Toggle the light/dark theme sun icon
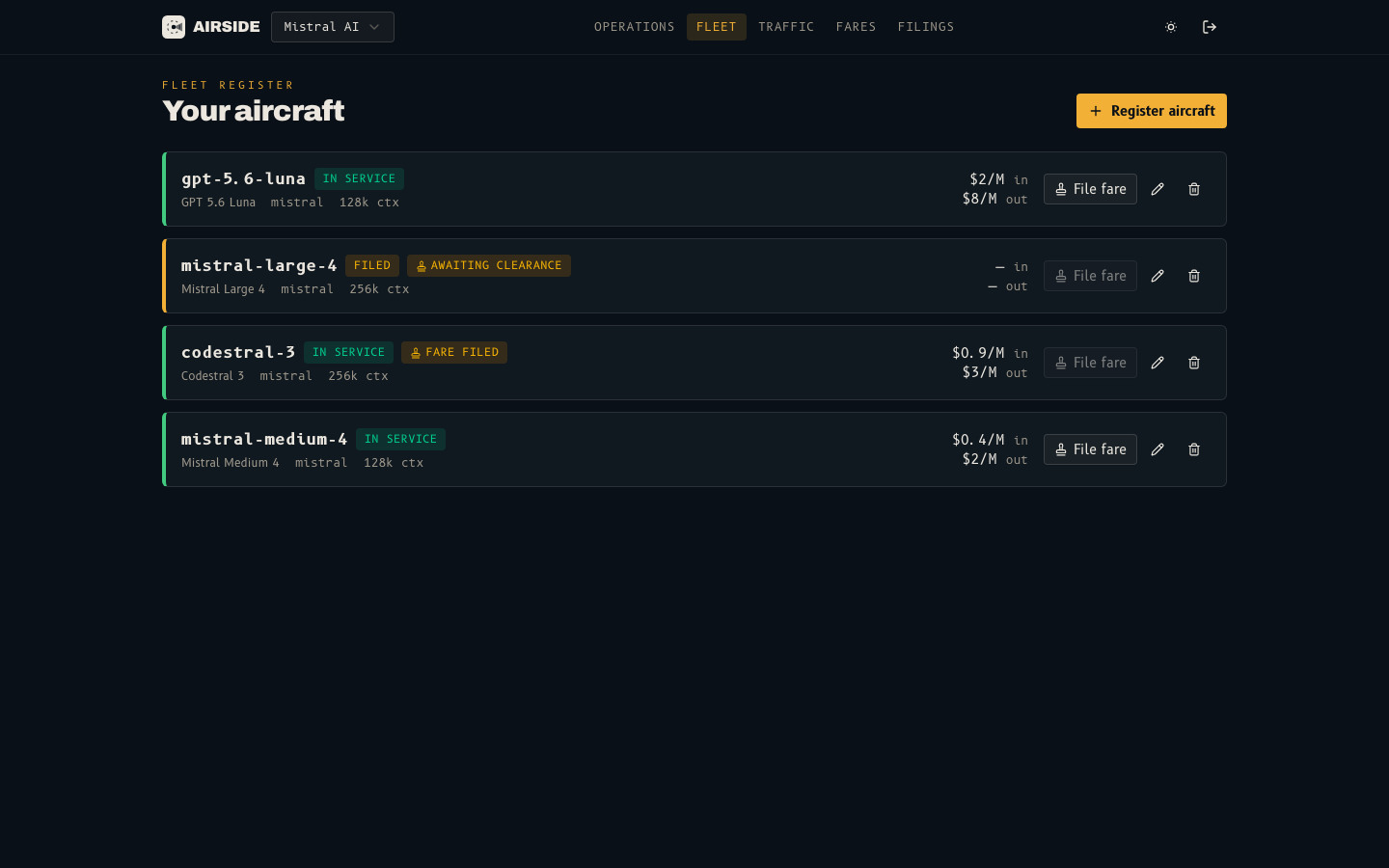 point(1171,27)
